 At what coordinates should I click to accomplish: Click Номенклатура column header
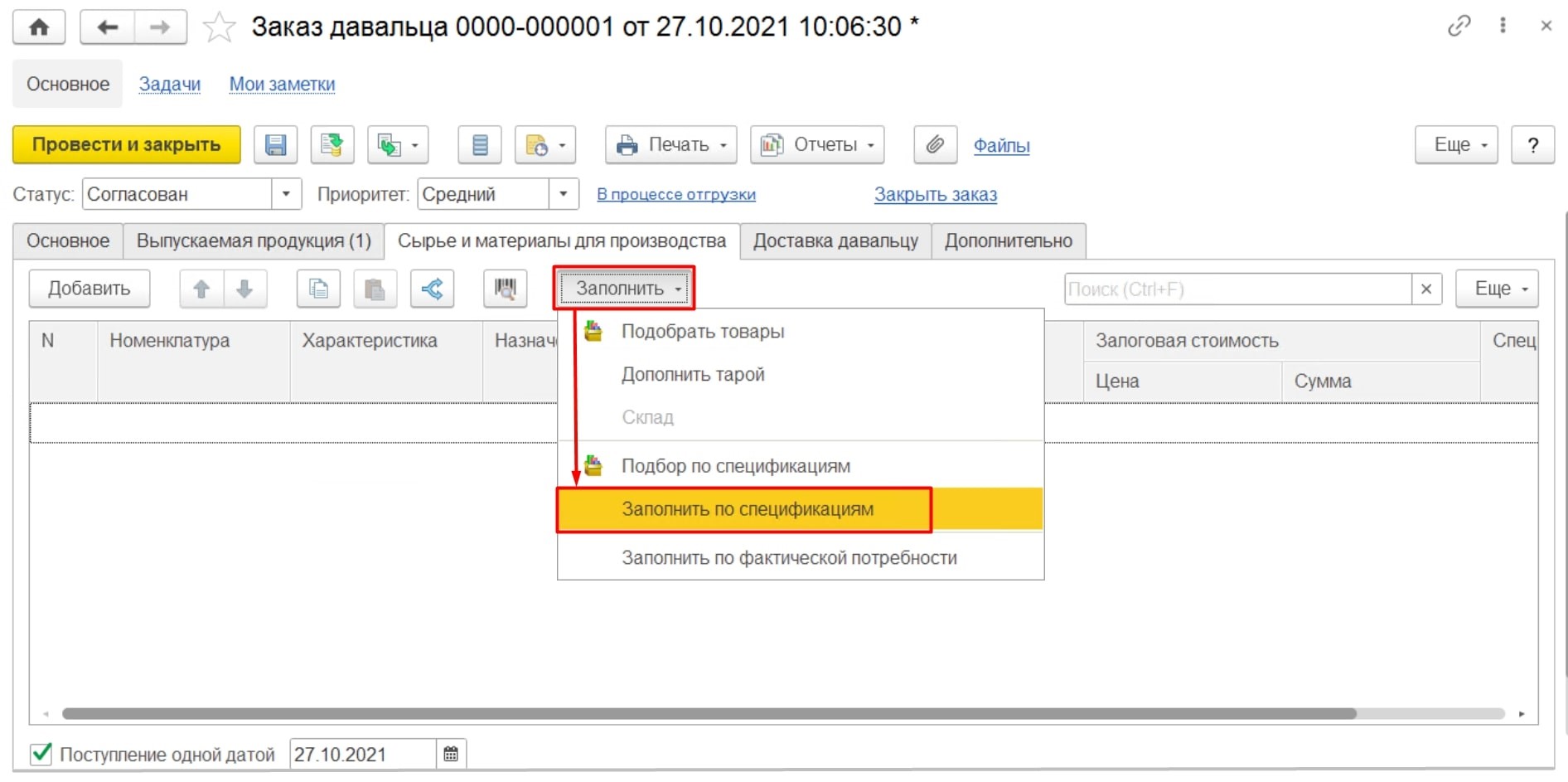click(194, 362)
